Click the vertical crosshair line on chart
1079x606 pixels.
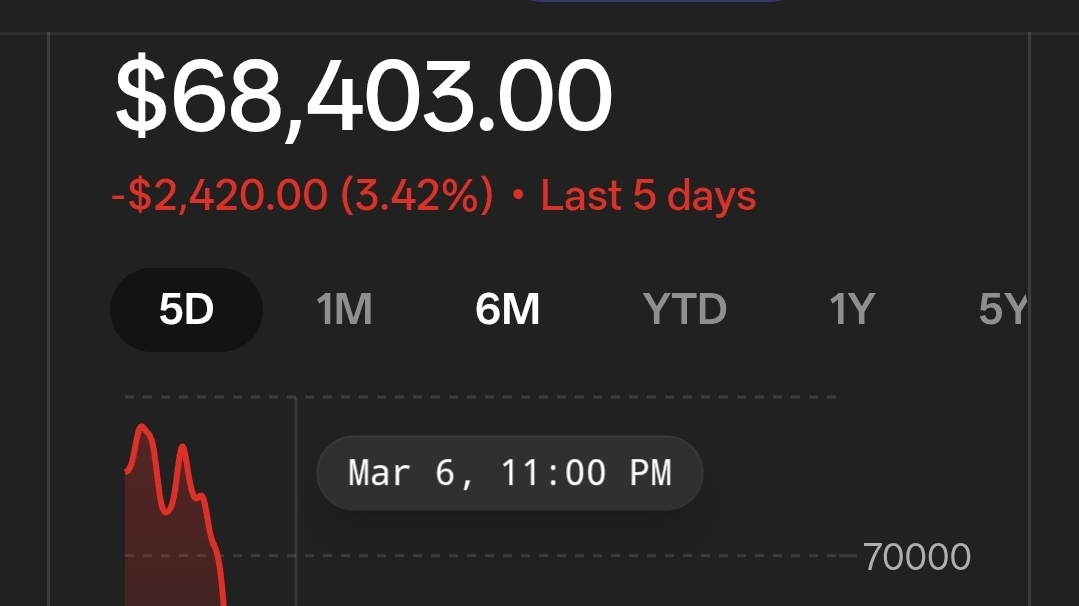pyautogui.click(x=296, y=501)
